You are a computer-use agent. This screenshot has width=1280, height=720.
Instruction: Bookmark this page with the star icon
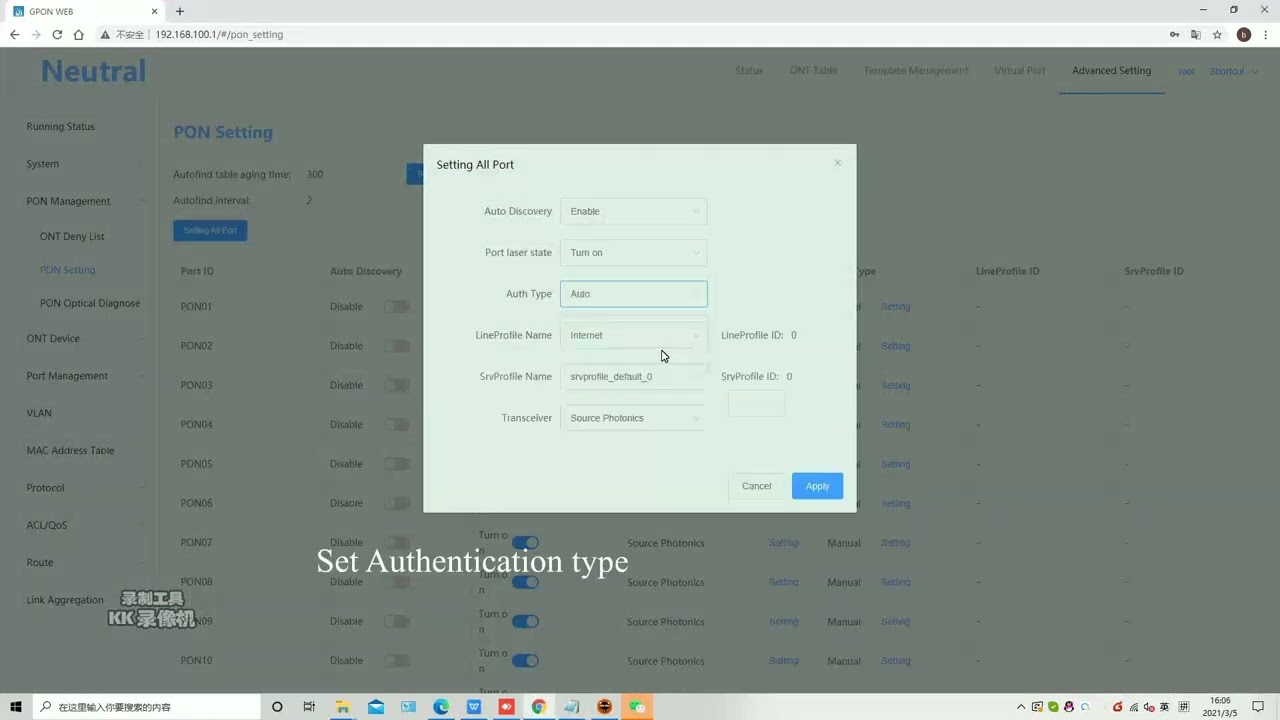coord(1217,34)
